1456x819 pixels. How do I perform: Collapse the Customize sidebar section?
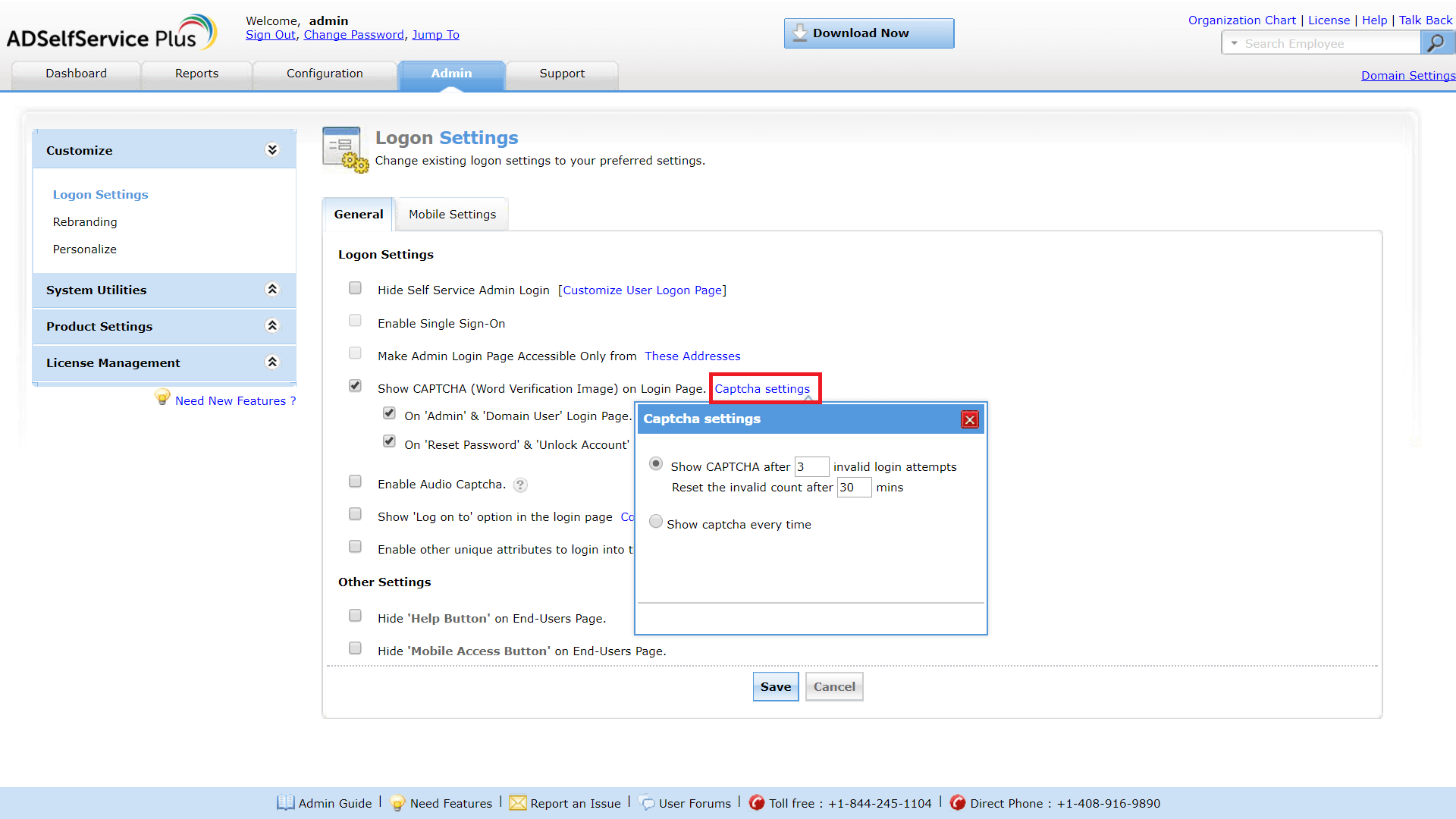[272, 150]
